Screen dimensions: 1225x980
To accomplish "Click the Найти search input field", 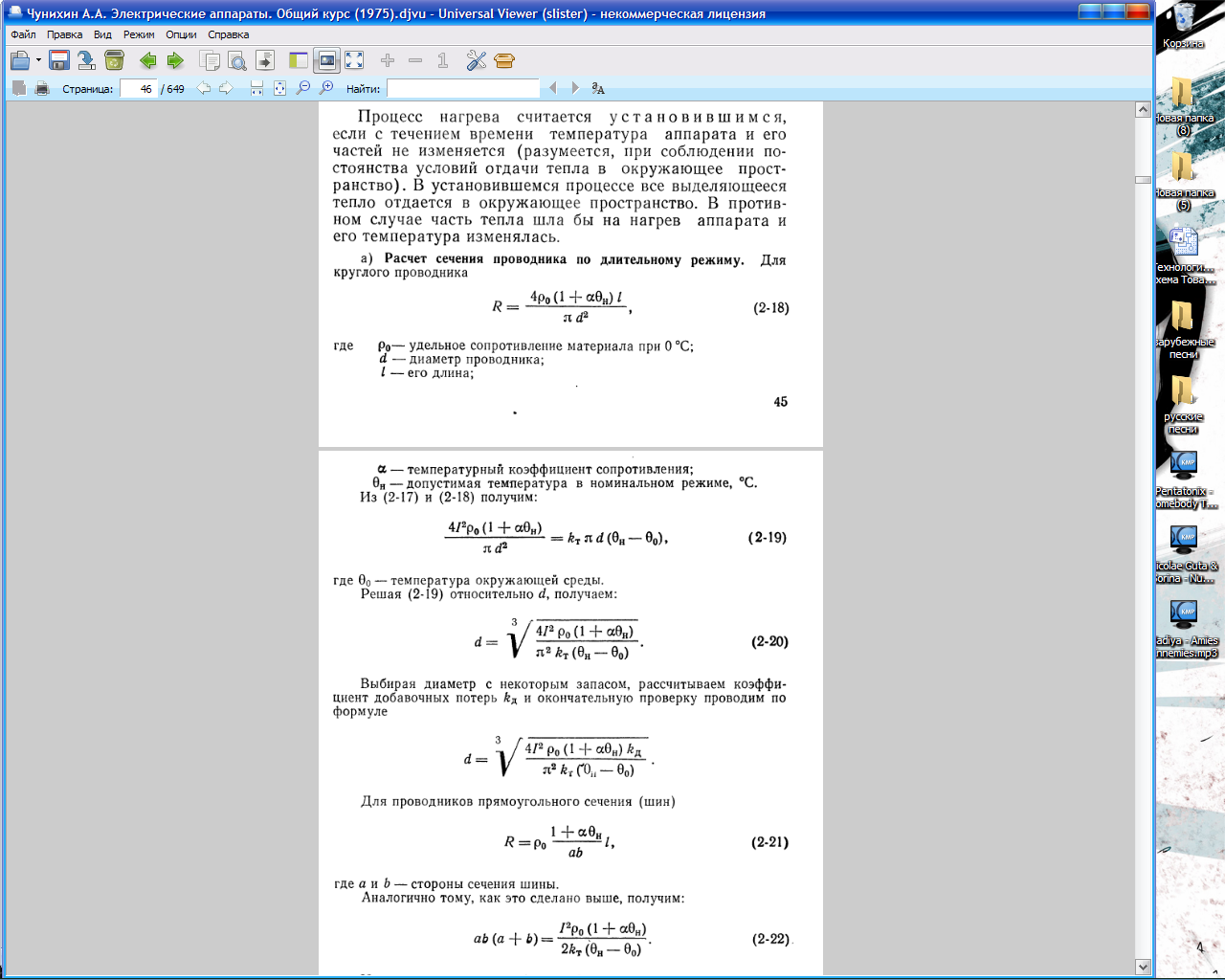I will (x=463, y=88).
